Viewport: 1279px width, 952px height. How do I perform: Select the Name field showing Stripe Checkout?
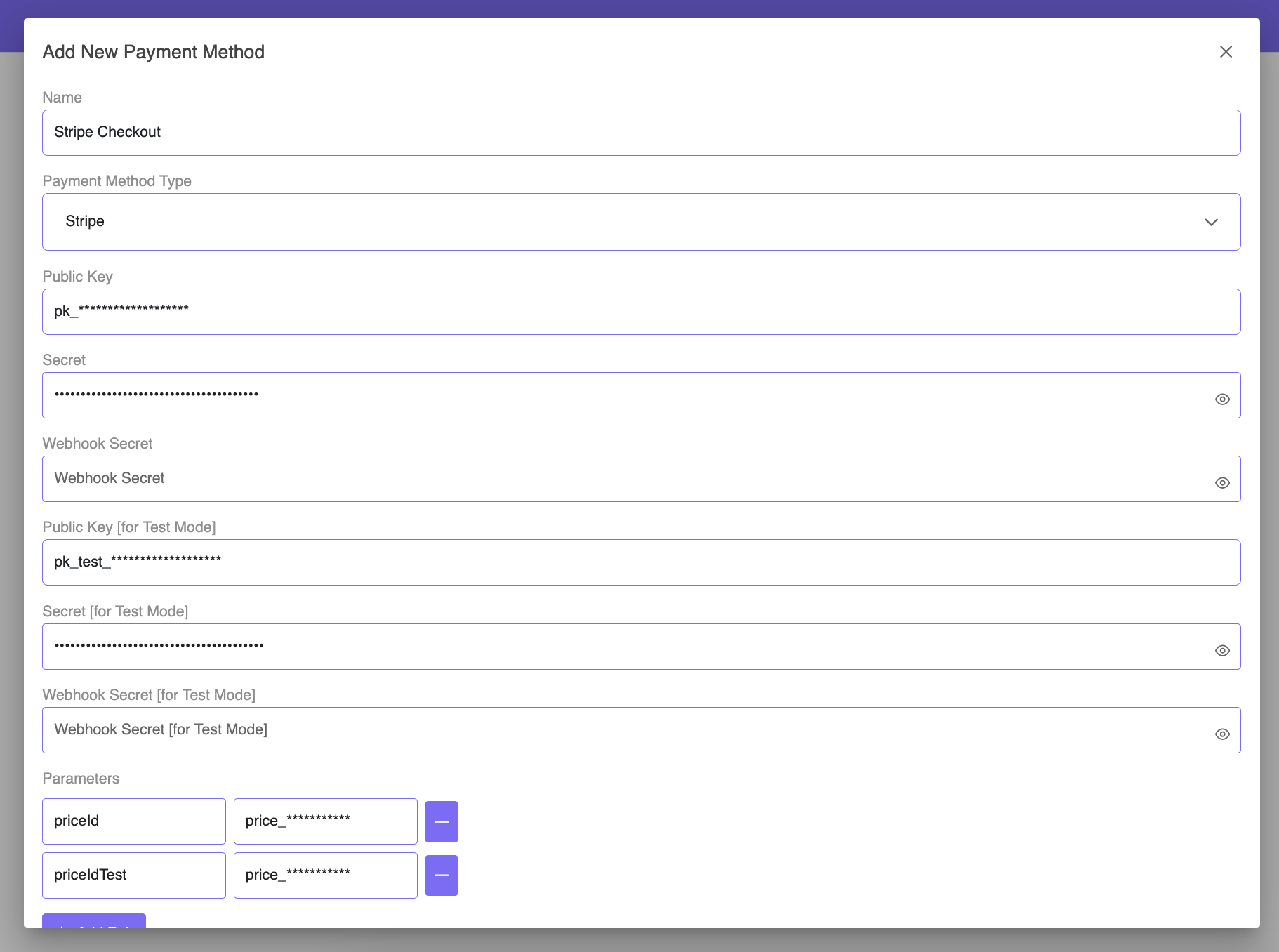[x=640, y=132]
